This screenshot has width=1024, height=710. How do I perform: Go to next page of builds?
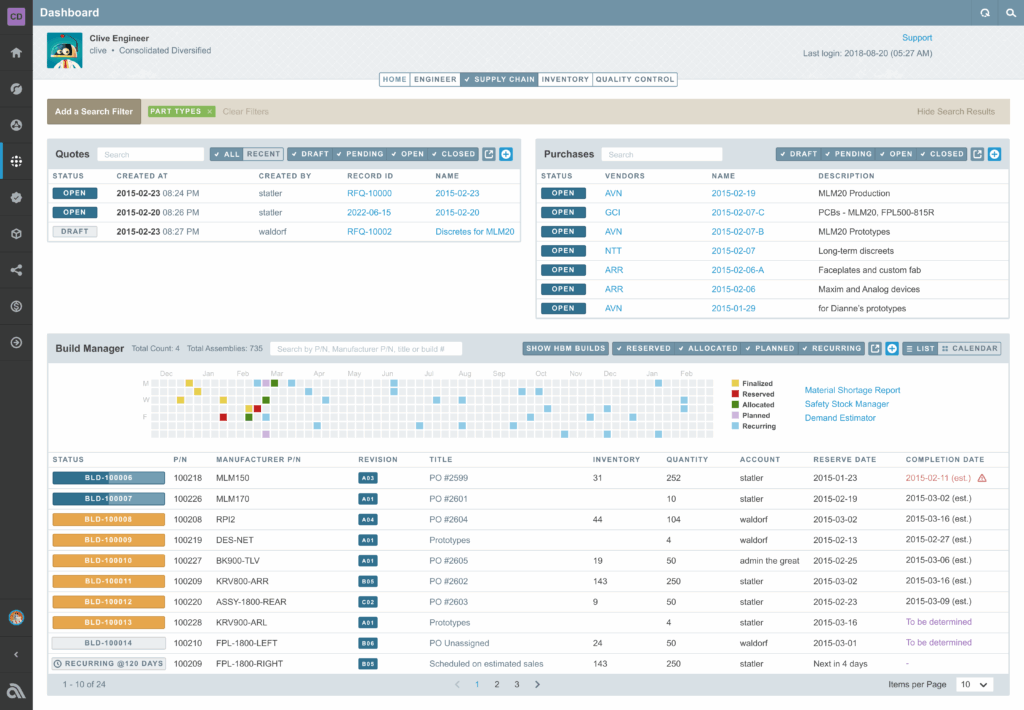(x=537, y=684)
